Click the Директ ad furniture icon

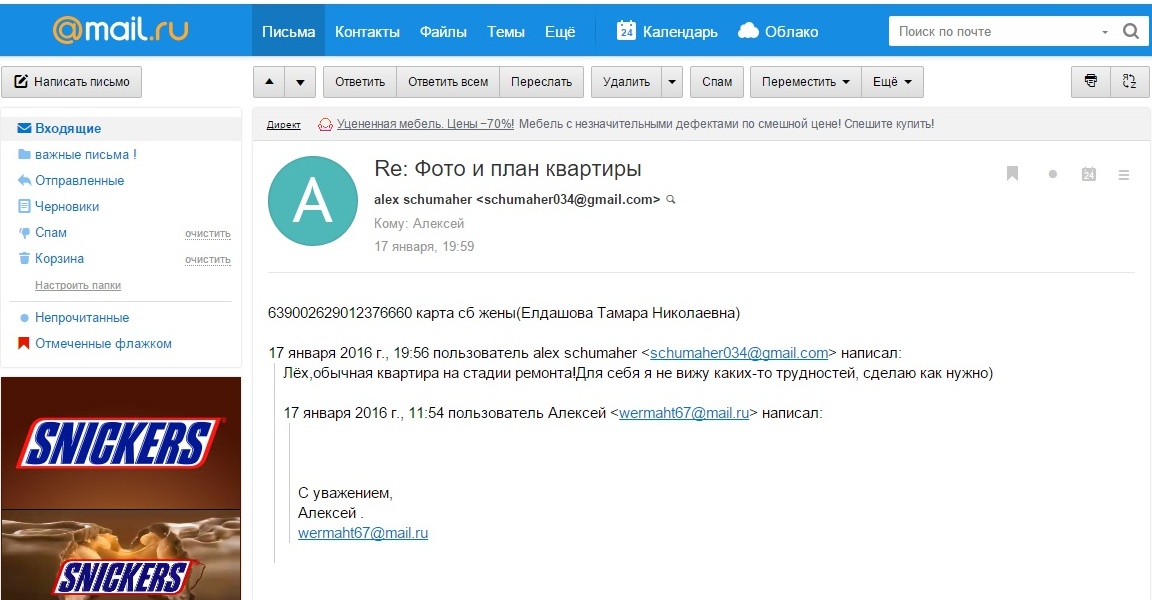coord(325,125)
